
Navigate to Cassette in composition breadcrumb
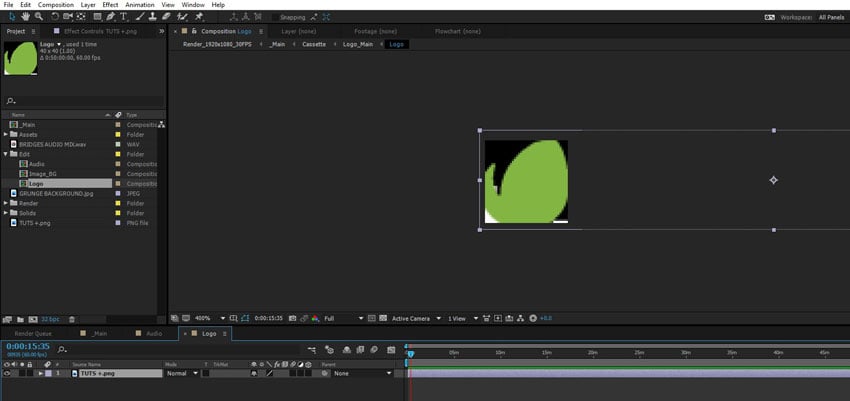[x=314, y=44]
